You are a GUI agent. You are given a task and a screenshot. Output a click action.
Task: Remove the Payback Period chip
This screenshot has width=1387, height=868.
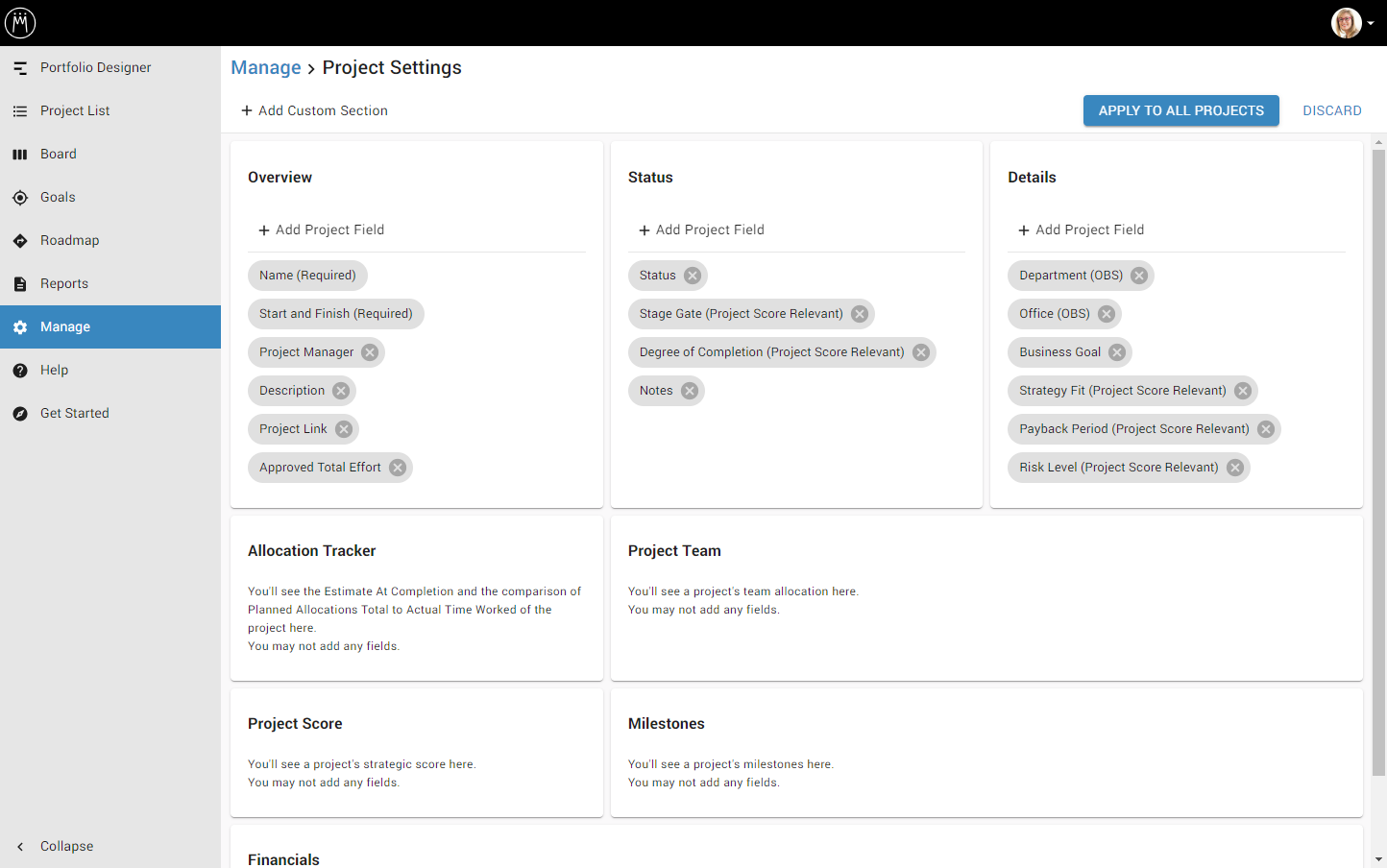[x=1266, y=429]
